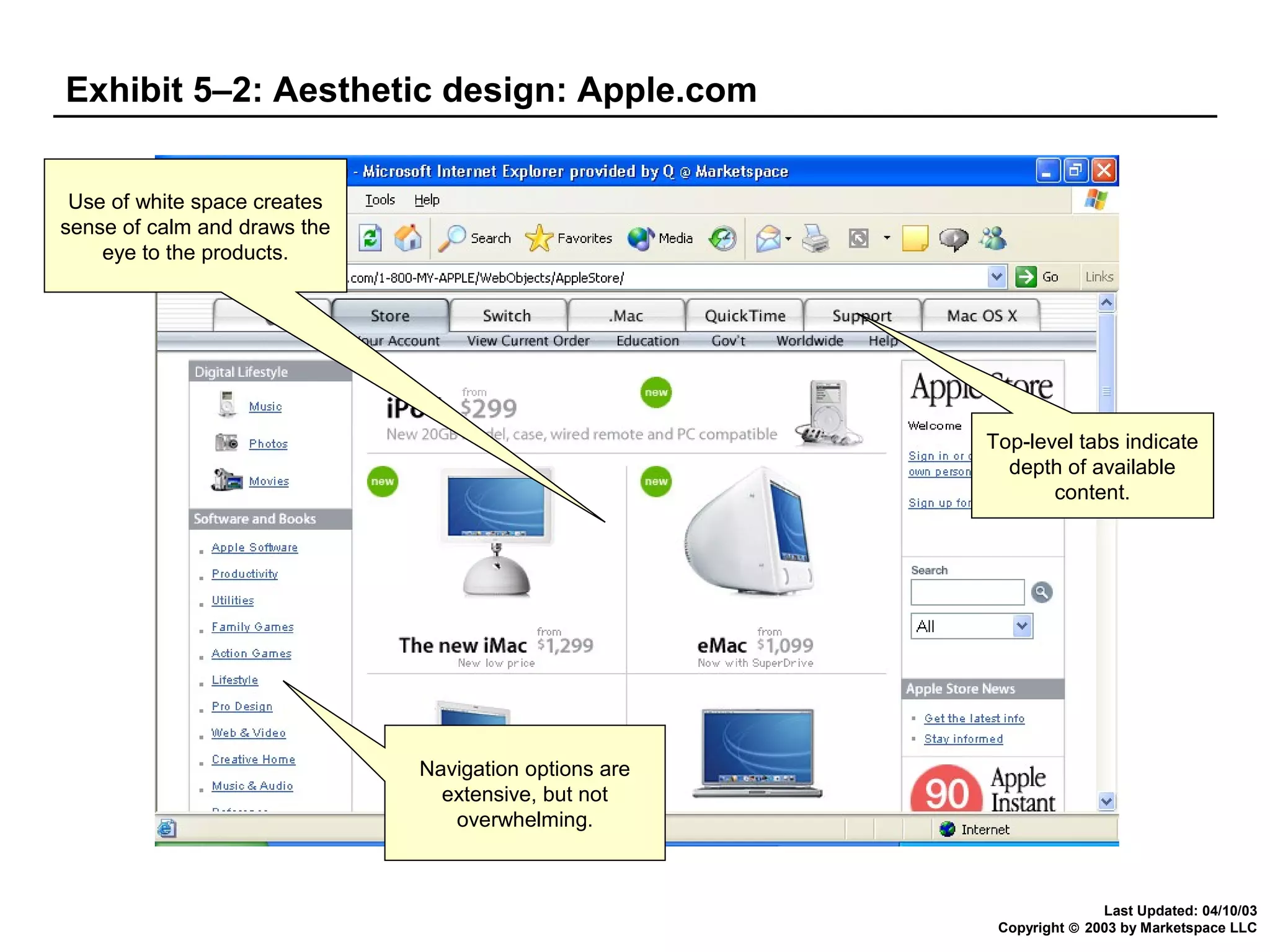Open The new iMac product title
1270x952 pixels.
click(463, 646)
